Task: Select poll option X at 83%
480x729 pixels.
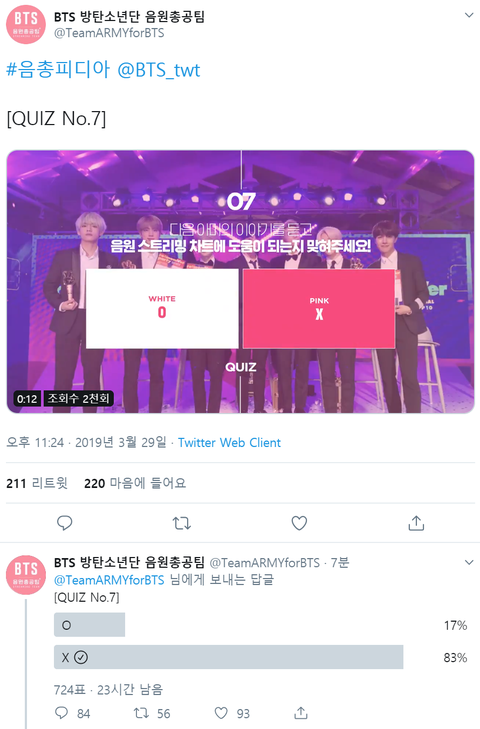Action: click(x=260, y=657)
